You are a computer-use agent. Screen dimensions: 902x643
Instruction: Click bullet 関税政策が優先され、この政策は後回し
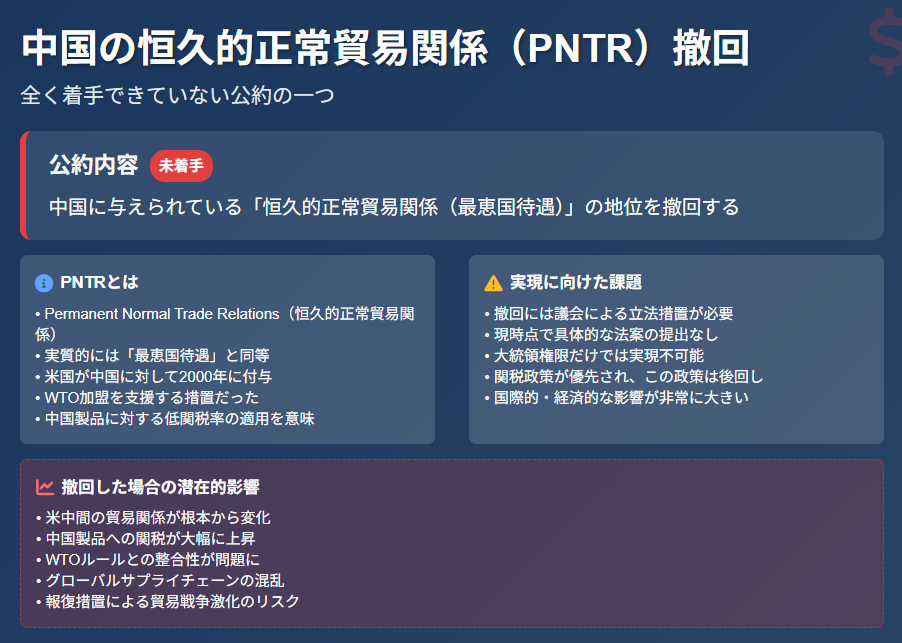coord(624,377)
